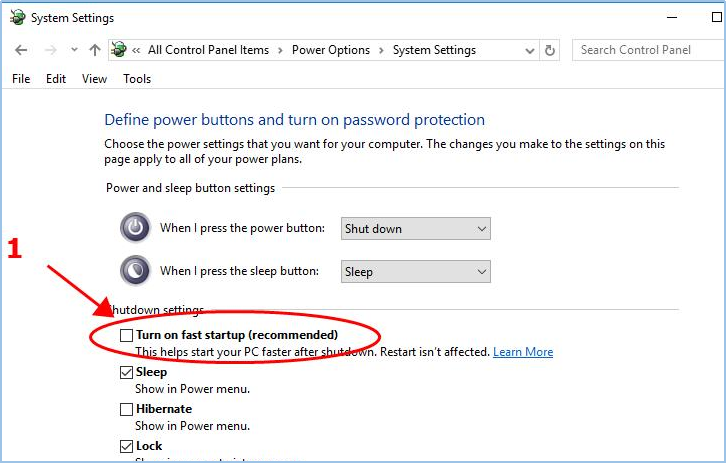Click the power button icon
Screen dimensions: 727x463
(135, 229)
